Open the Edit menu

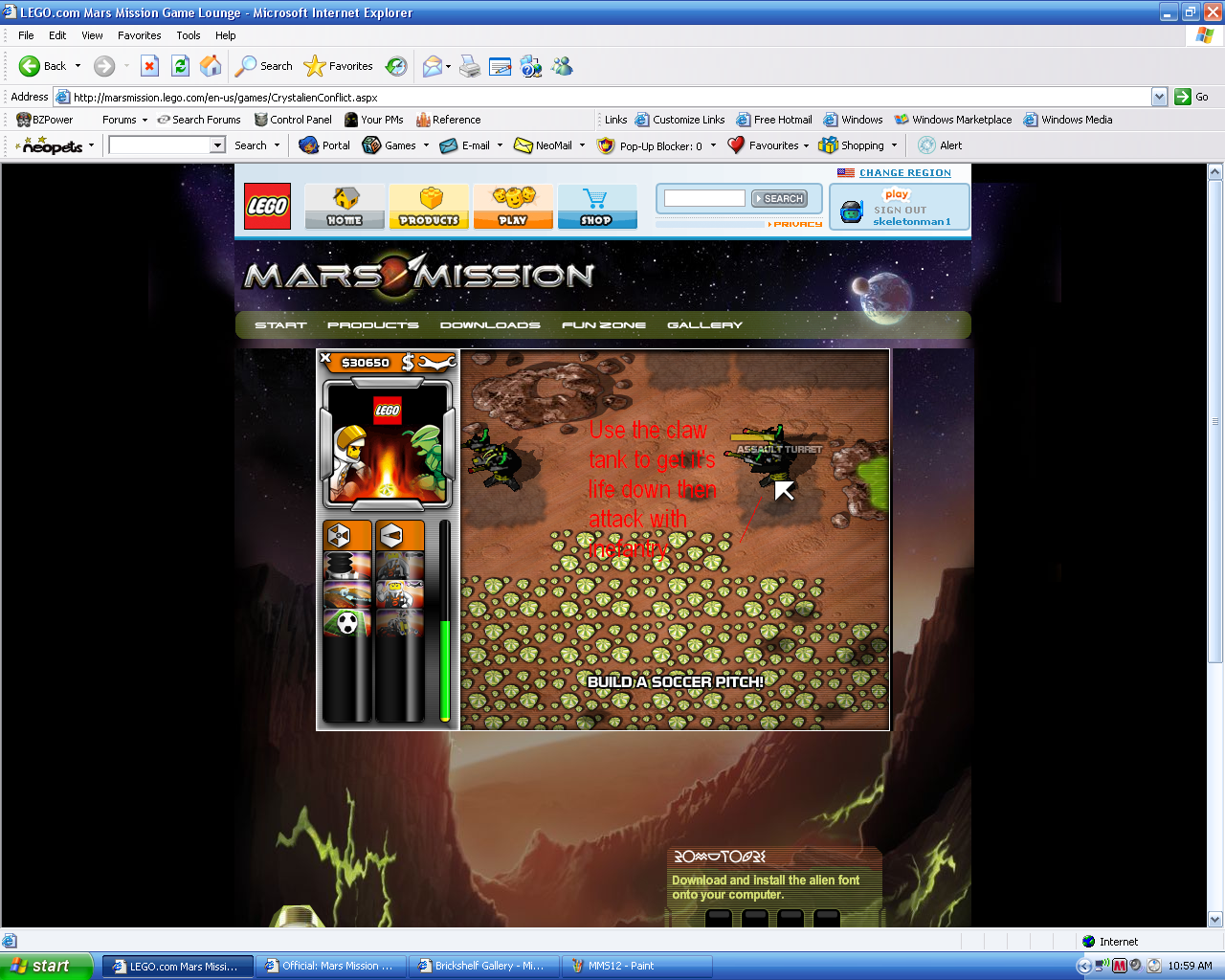pos(57,35)
